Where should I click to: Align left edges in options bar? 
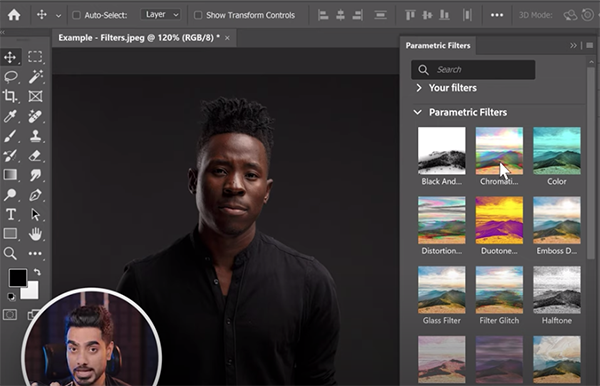(x=323, y=15)
